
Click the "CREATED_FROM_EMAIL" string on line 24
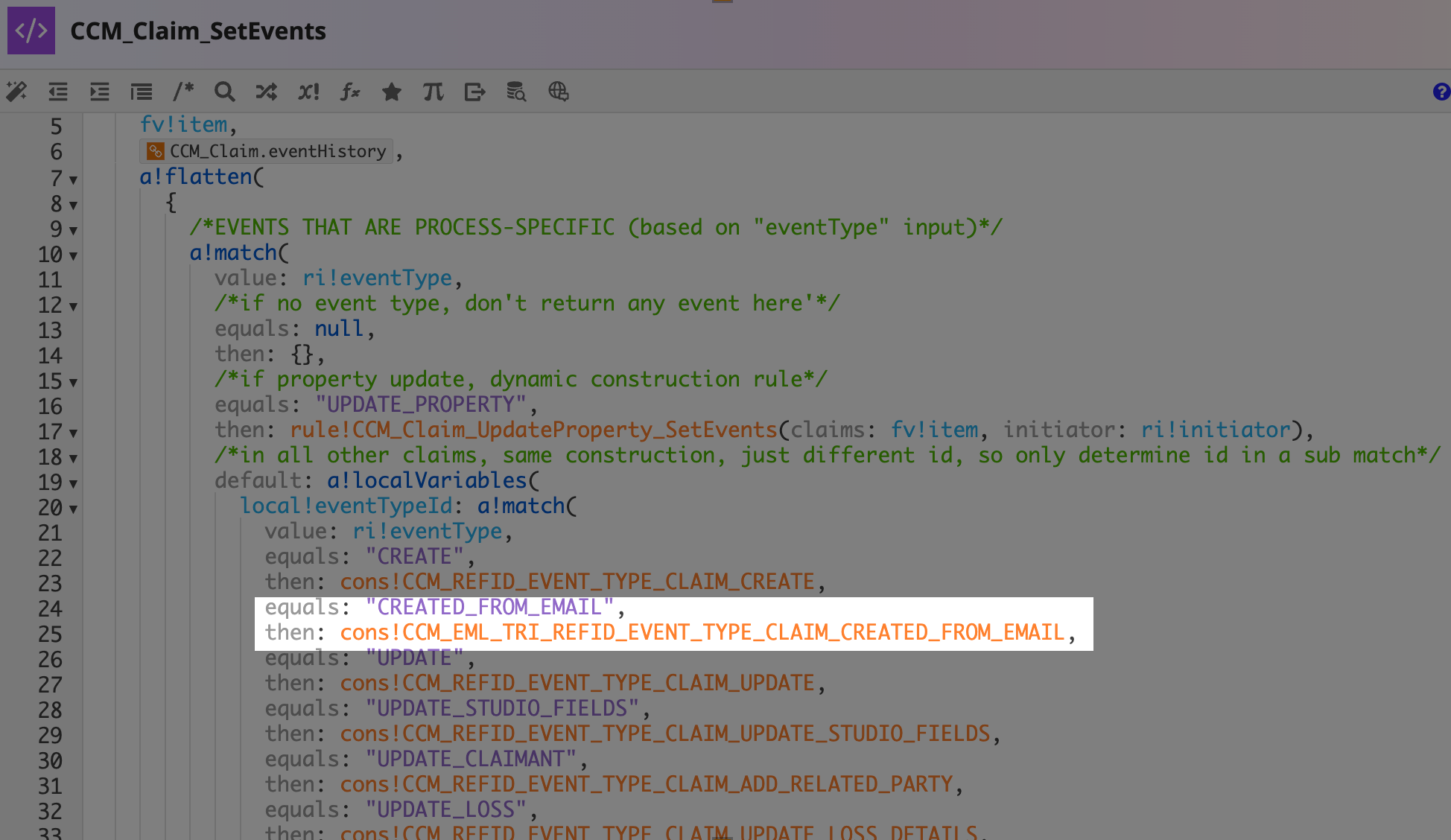(489, 607)
